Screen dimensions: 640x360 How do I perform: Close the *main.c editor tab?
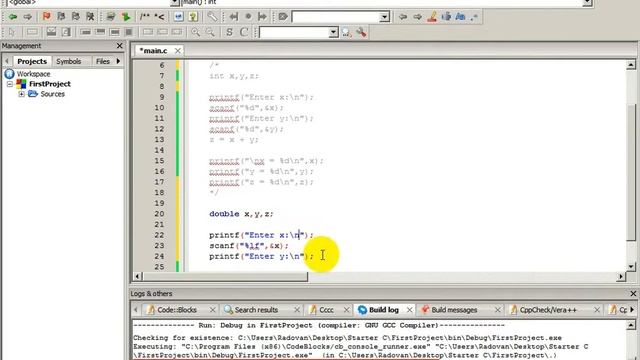click(178, 51)
